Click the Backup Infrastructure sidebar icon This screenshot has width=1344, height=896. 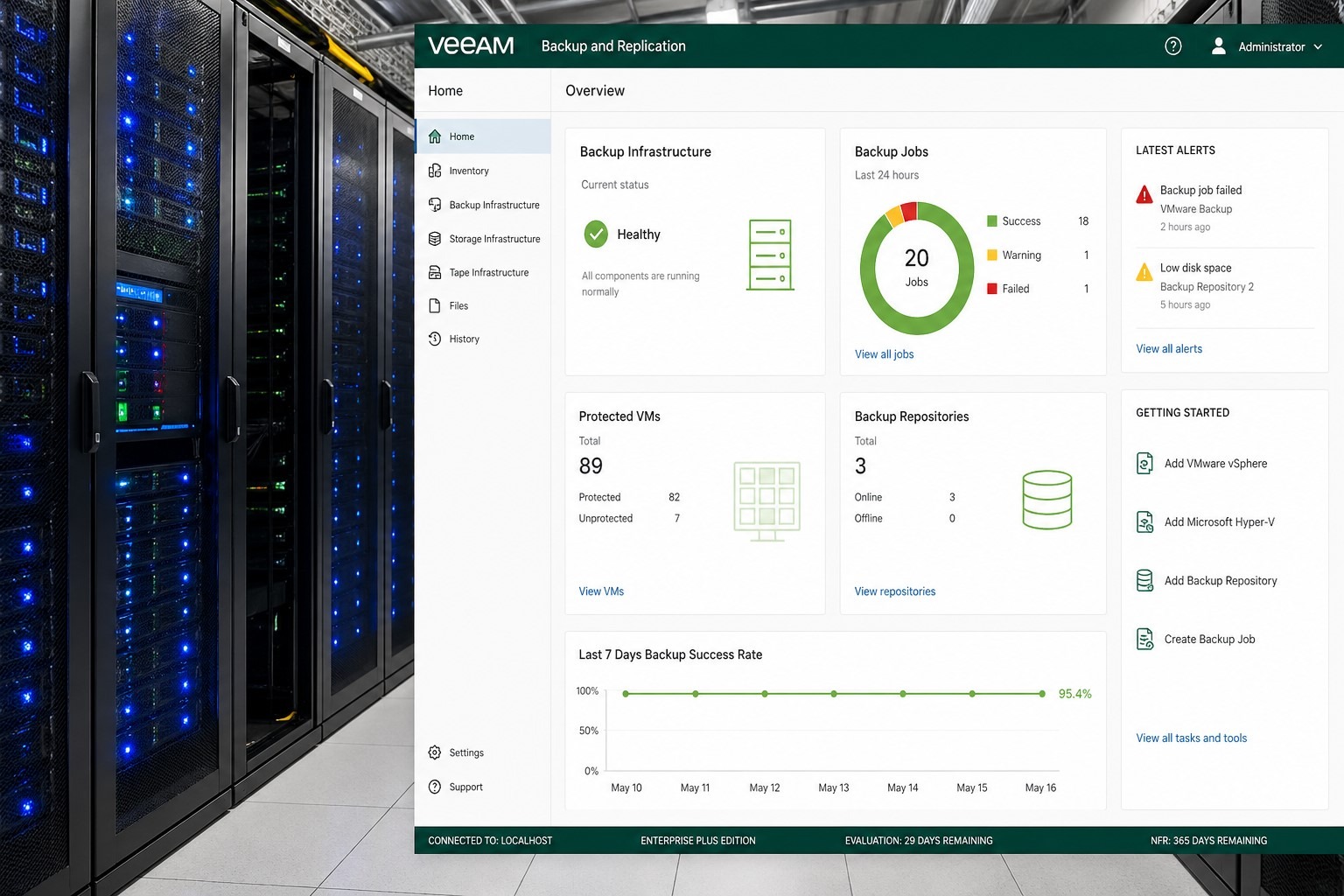(435, 205)
